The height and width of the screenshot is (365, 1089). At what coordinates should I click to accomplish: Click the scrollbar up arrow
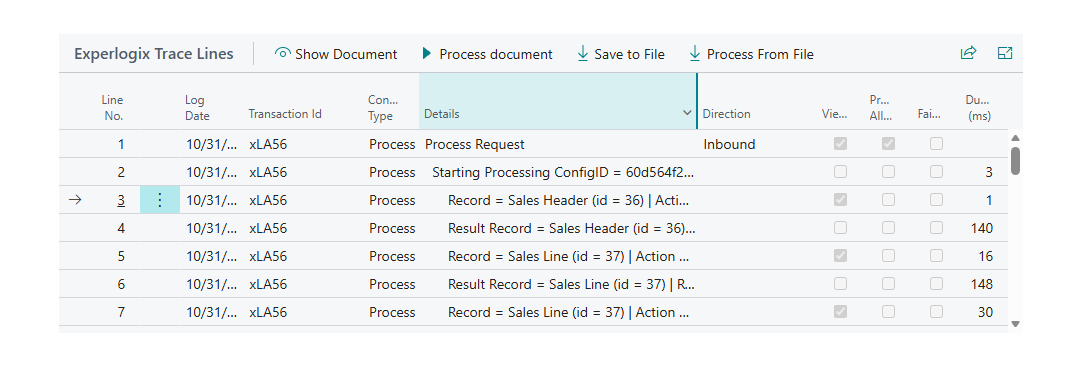tap(1015, 138)
